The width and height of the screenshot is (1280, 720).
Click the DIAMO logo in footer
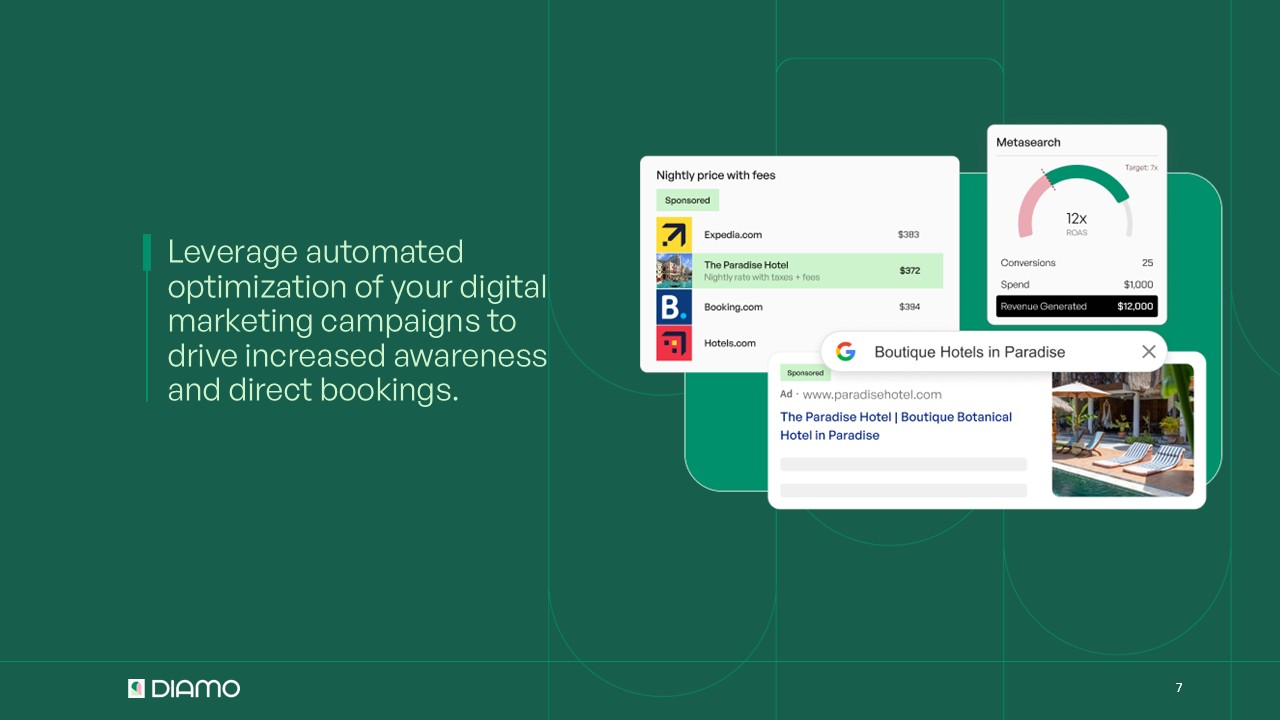click(x=184, y=688)
